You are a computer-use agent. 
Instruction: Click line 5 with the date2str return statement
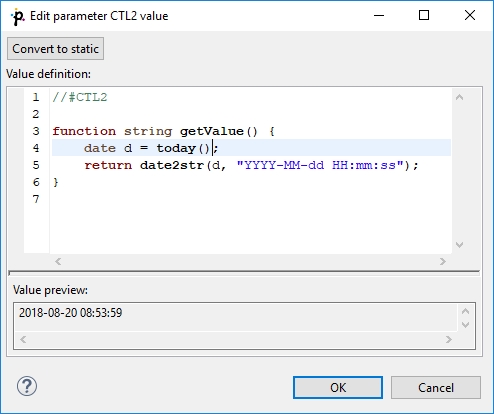click(251, 165)
